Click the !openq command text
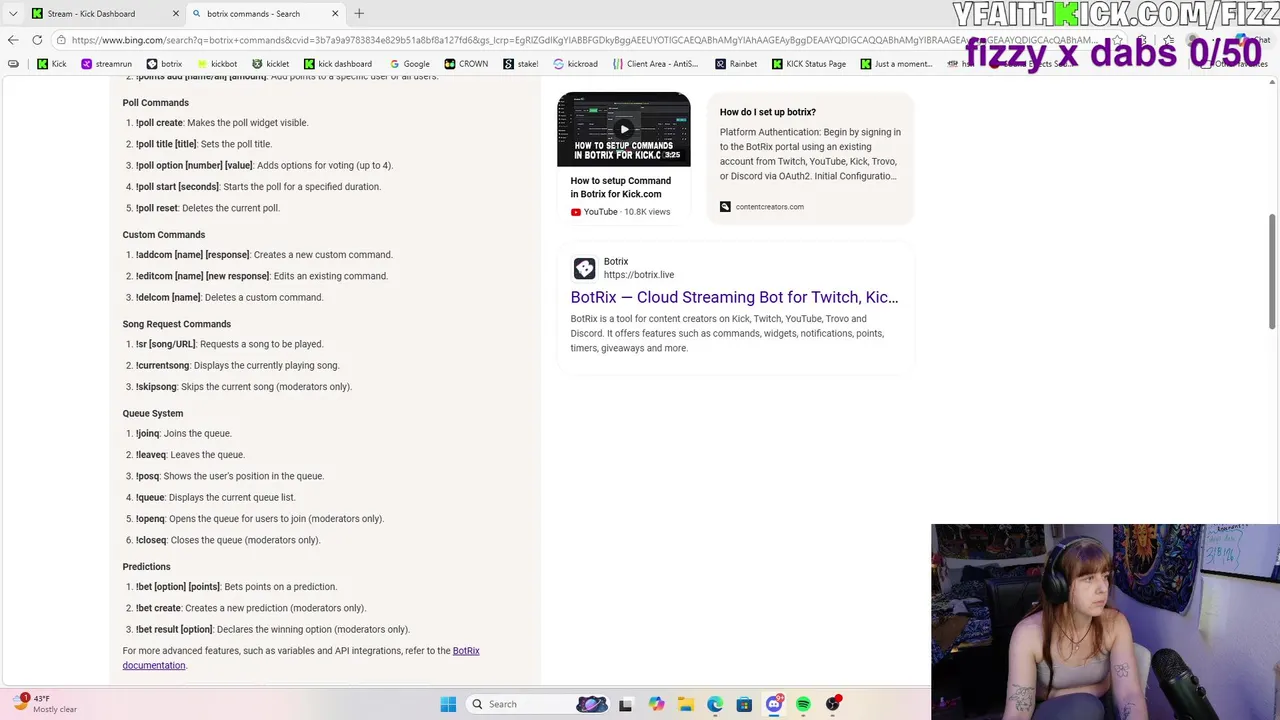 click(x=150, y=519)
